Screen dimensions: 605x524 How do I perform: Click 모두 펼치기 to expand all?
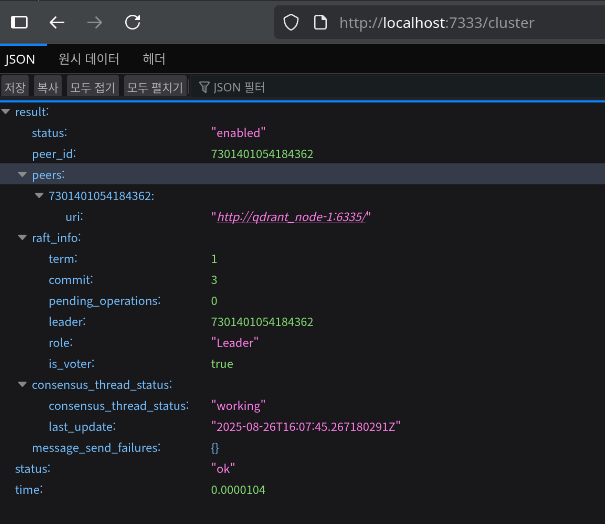click(155, 88)
